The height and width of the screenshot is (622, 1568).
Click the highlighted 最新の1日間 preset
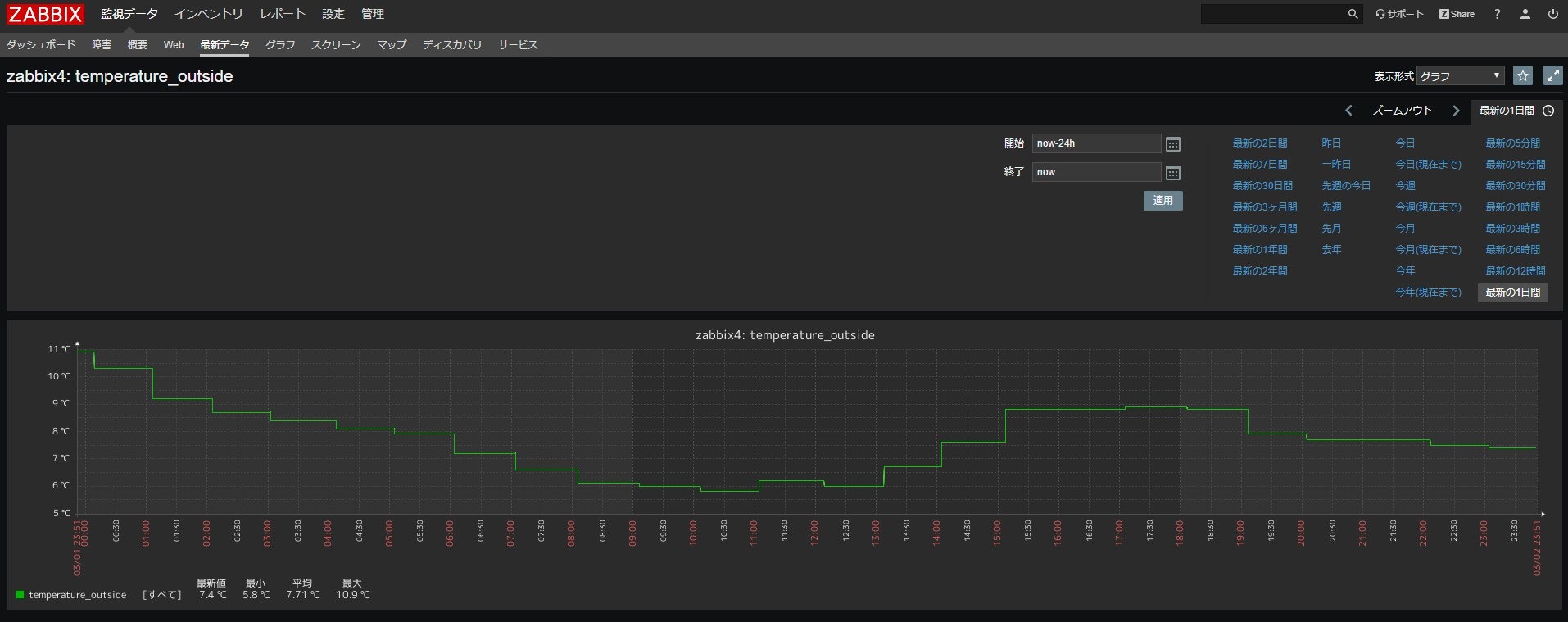(x=1512, y=293)
